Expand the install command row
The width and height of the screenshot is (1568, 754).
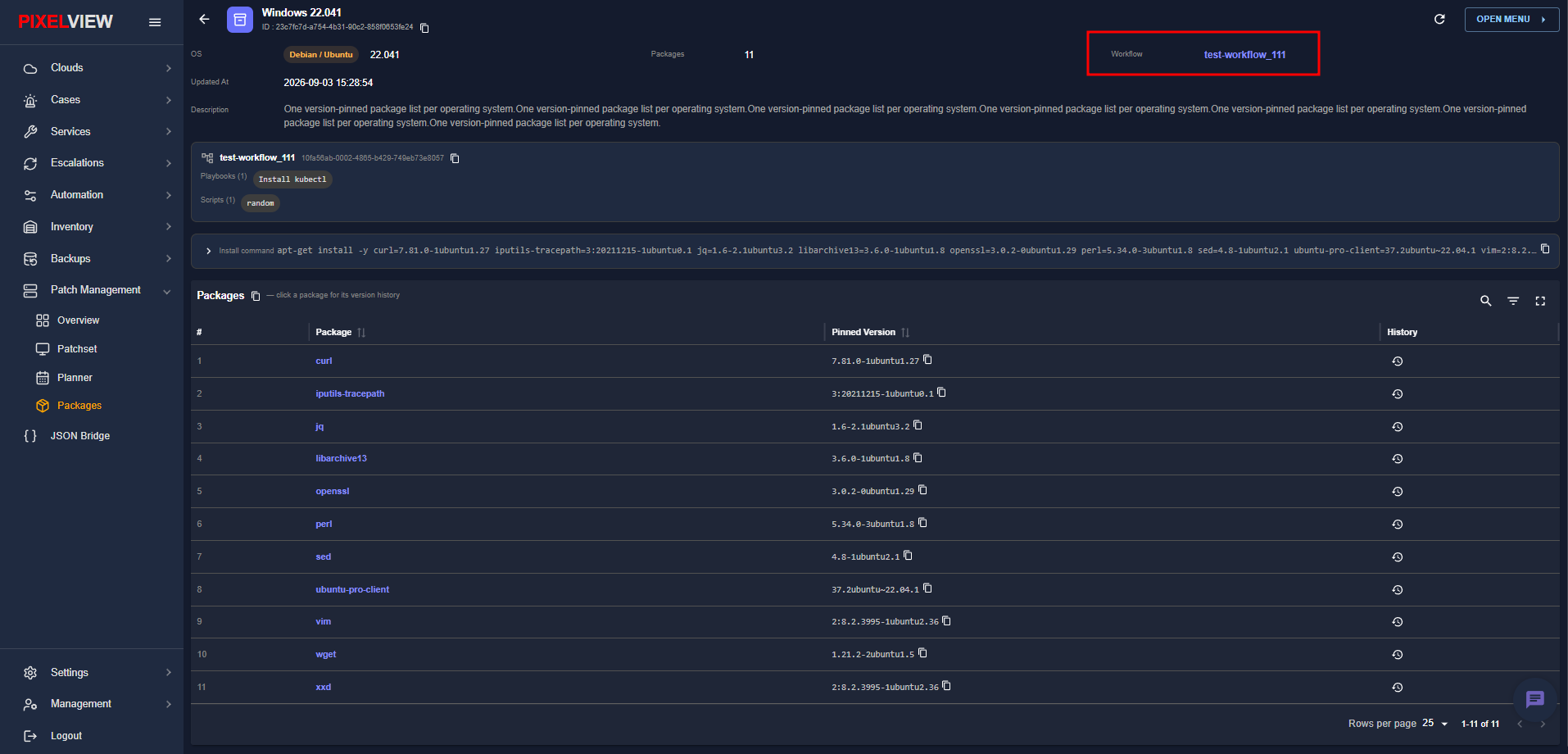point(209,251)
